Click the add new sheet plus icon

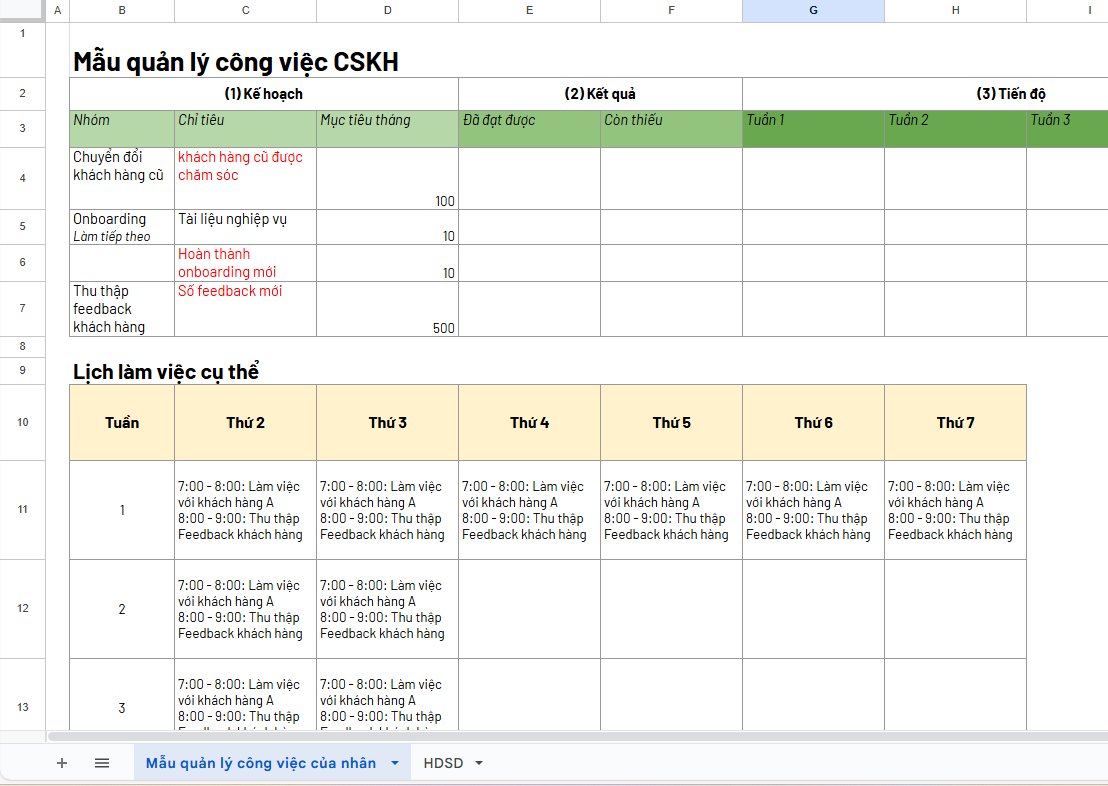pyautogui.click(x=62, y=763)
